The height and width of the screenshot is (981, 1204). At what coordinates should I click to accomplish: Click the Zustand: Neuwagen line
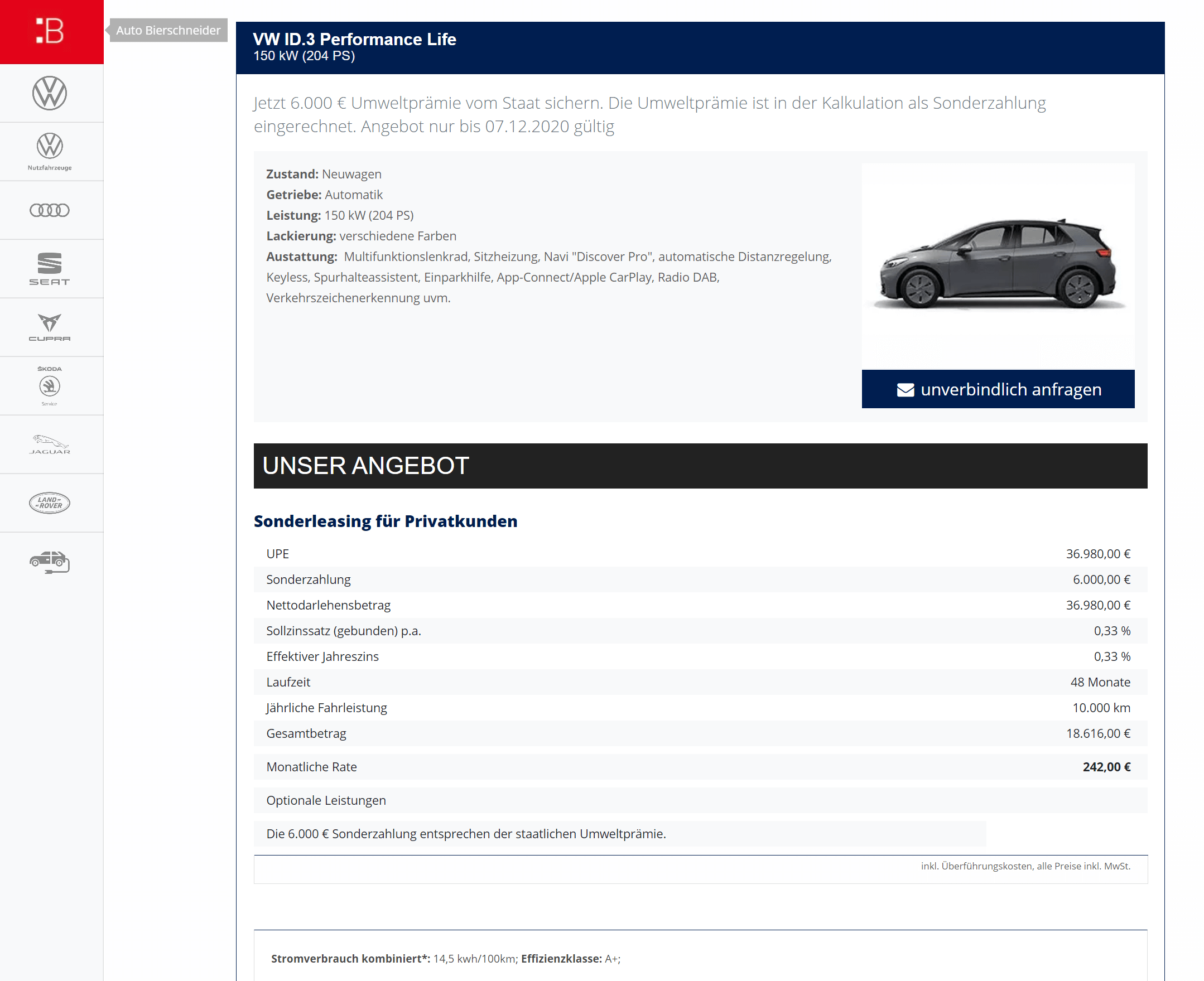324,174
